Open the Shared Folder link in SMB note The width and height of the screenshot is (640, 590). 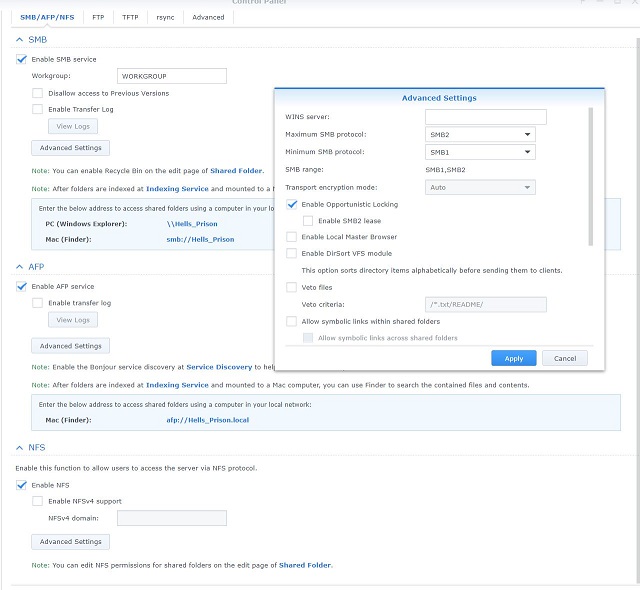coord(236,171)
